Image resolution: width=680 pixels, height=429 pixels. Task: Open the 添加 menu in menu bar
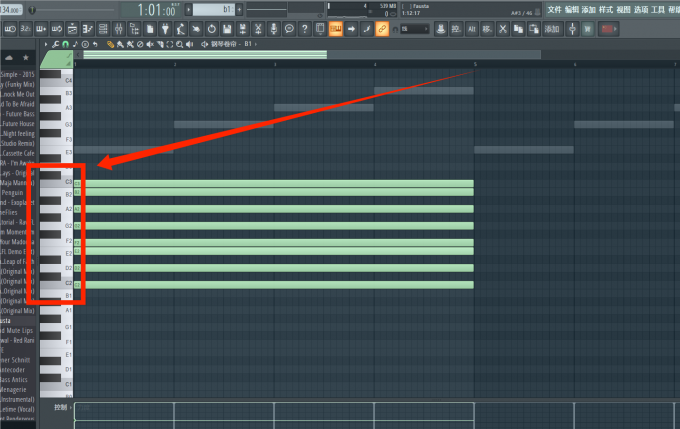[x=588, y=10]
